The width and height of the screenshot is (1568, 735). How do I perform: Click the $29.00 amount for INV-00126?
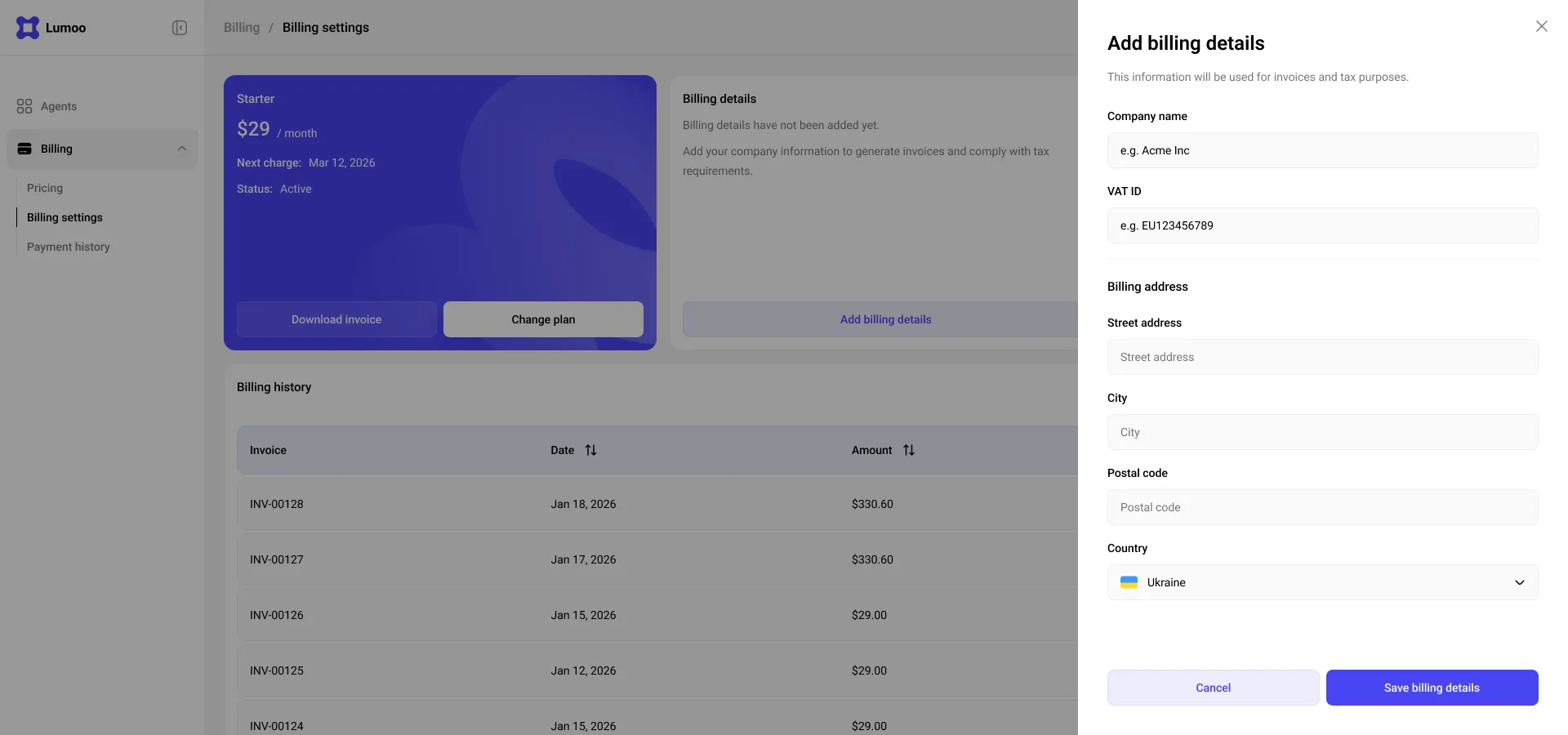pyautogui.click(x=869, y=615)
